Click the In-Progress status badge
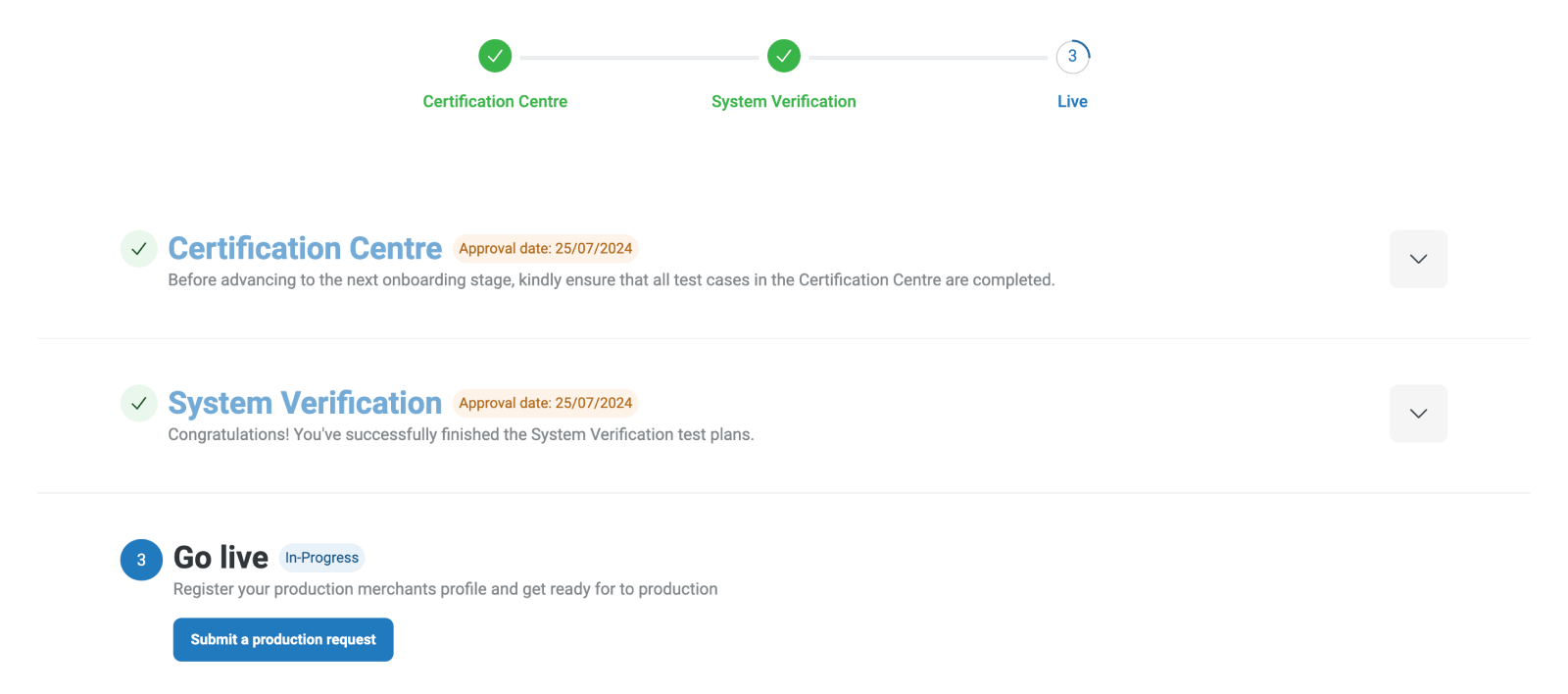Screen dimensions: 1568x694 tap(321, 558)
